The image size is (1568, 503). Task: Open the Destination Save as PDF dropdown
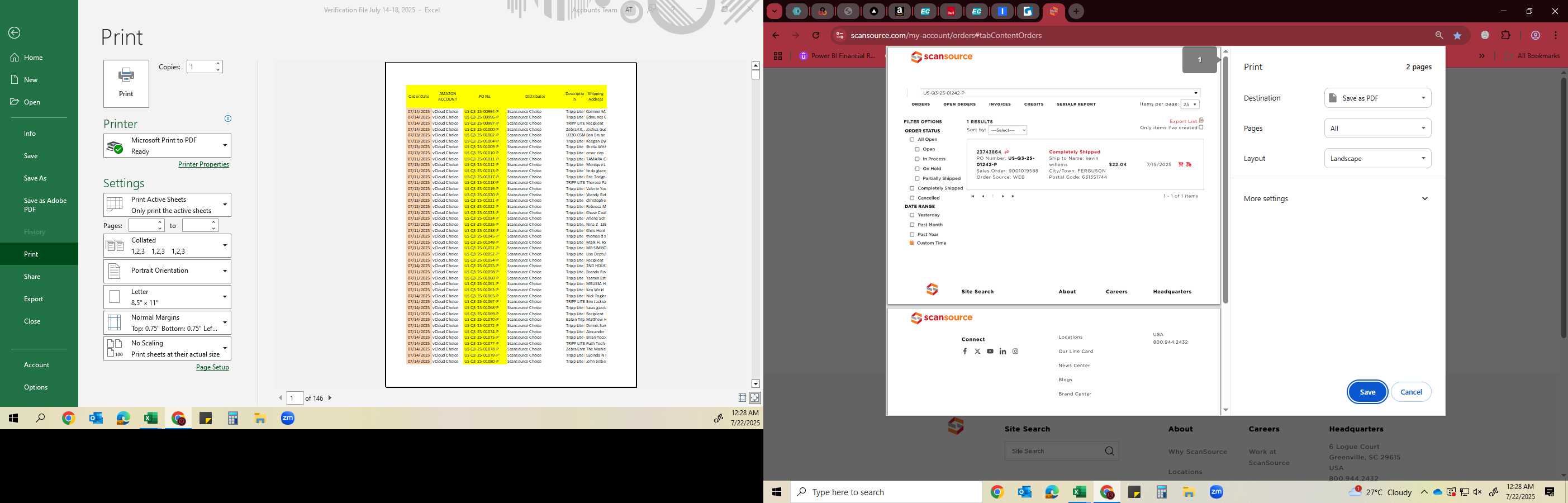[1377, 98]
